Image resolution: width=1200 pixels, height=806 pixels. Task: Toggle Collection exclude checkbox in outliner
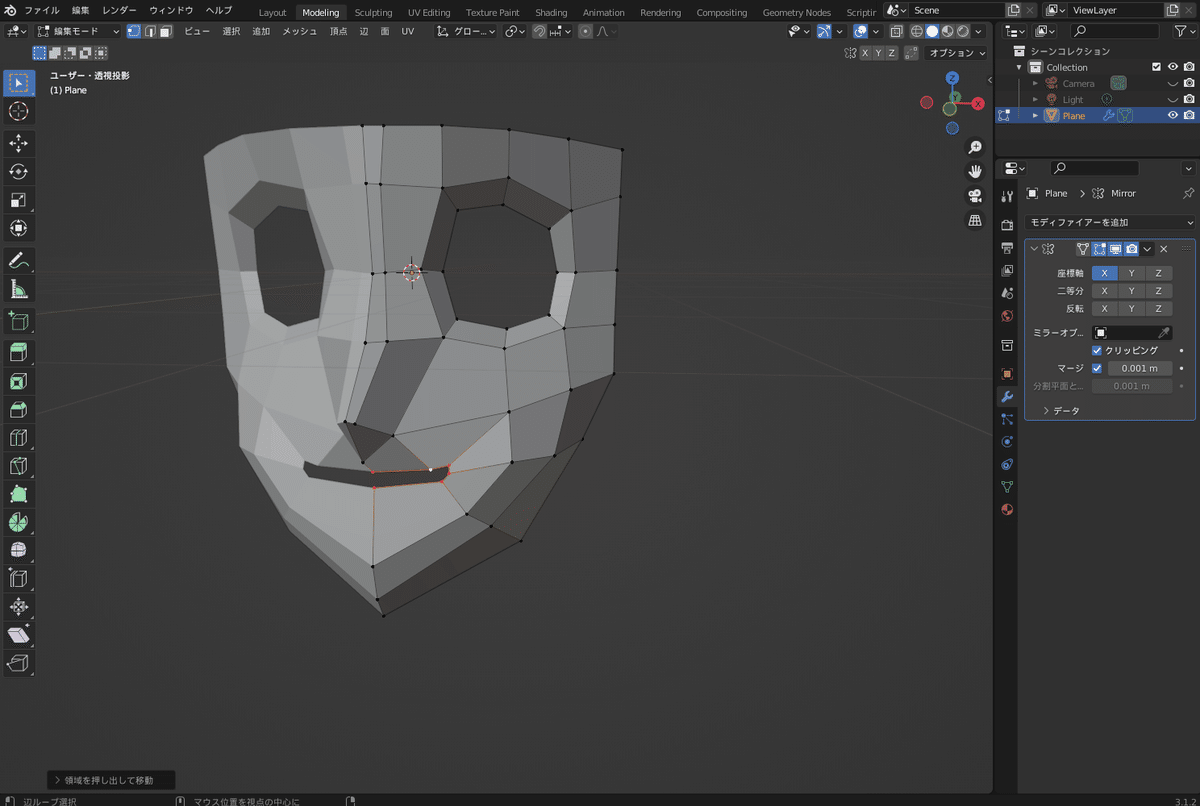(1157, 67)
